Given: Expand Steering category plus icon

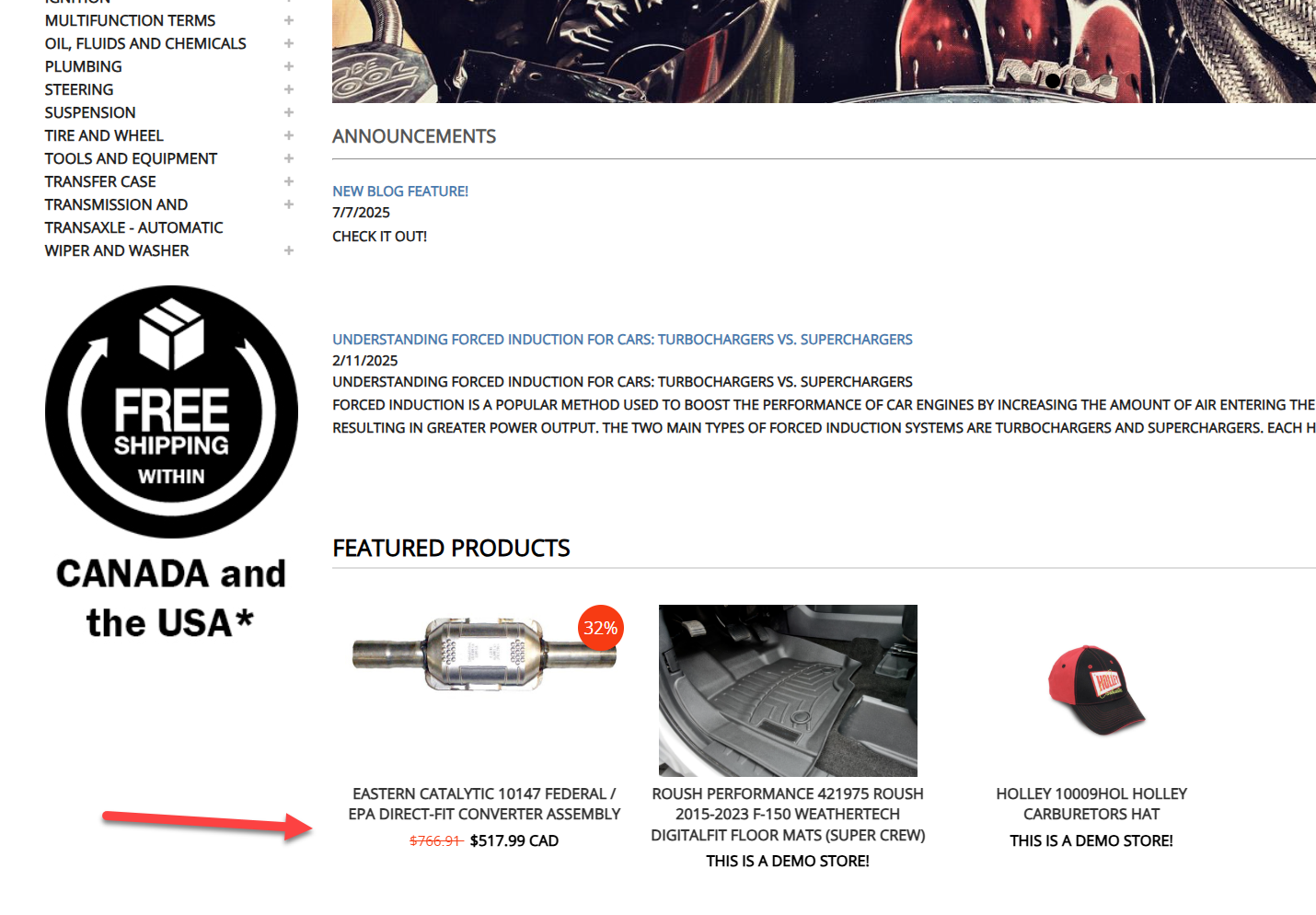Looking at the screenshot, I should [x=289, y=89].
